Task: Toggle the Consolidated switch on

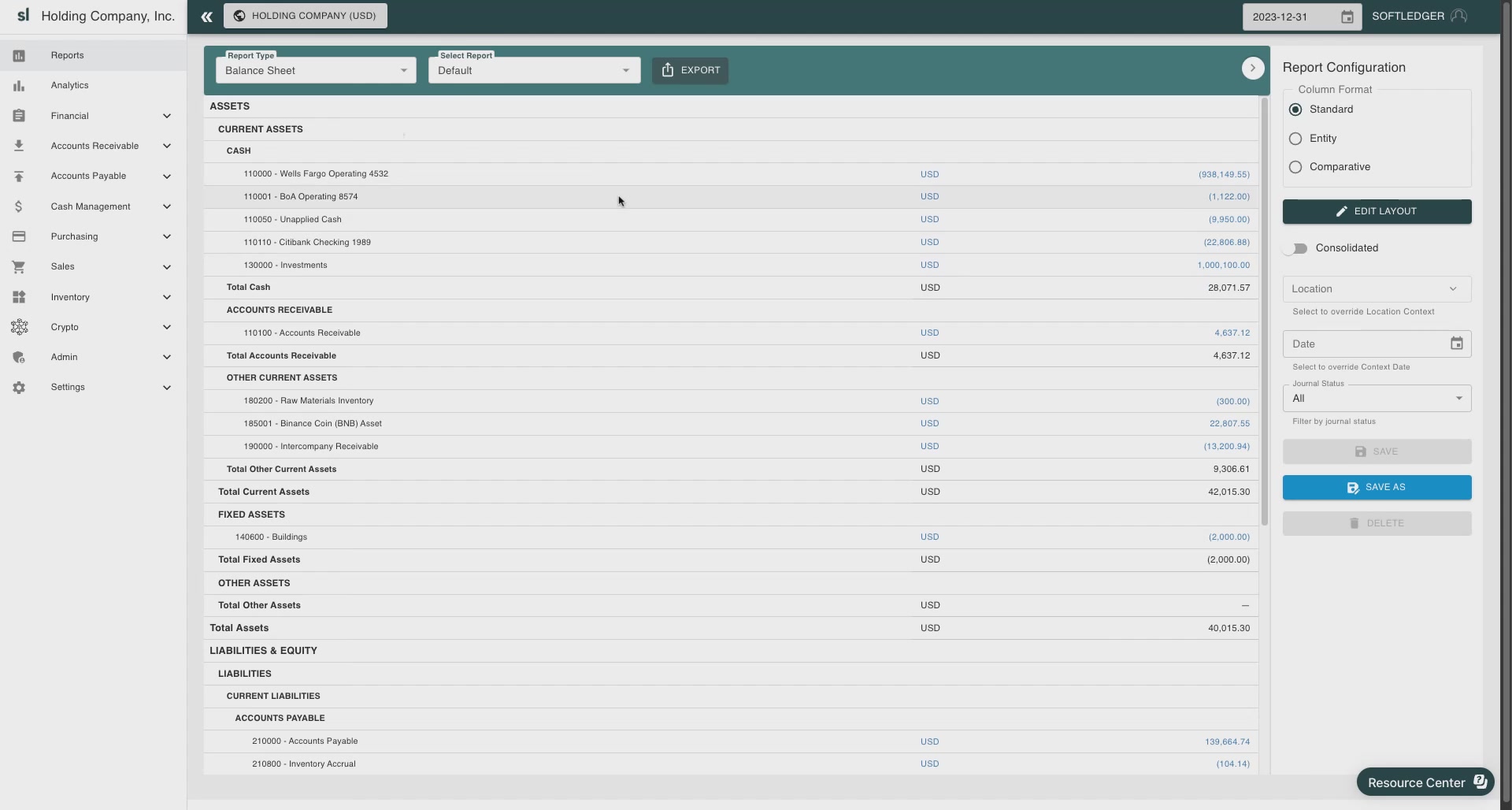Action: 1295,248
